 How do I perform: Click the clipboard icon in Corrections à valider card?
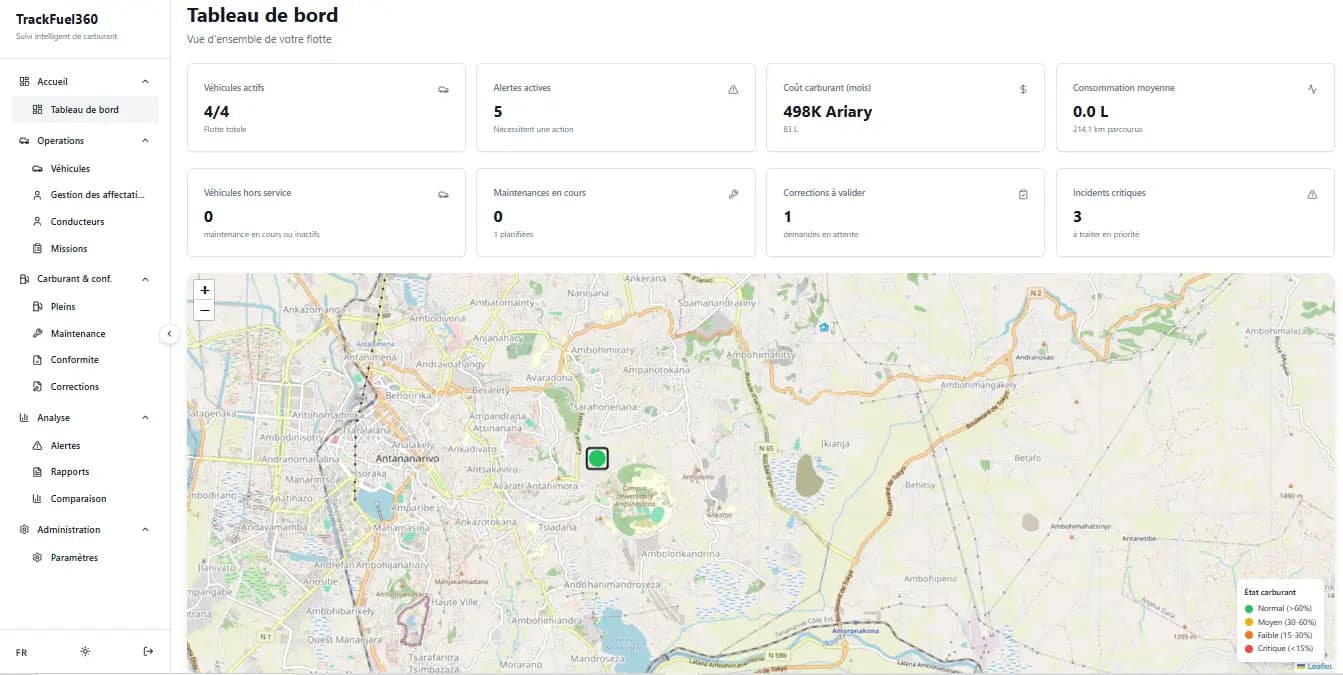click(1023, 195)
